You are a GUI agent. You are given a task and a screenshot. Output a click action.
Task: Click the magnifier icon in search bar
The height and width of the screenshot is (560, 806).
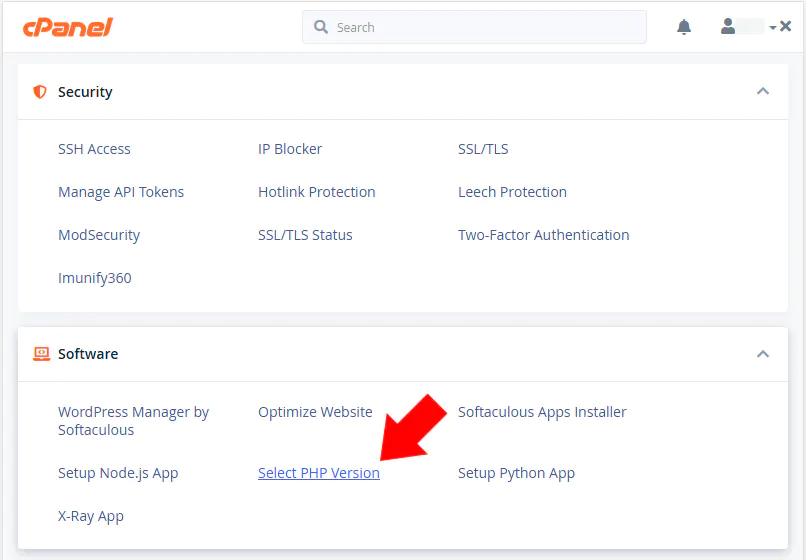[321, 27]
